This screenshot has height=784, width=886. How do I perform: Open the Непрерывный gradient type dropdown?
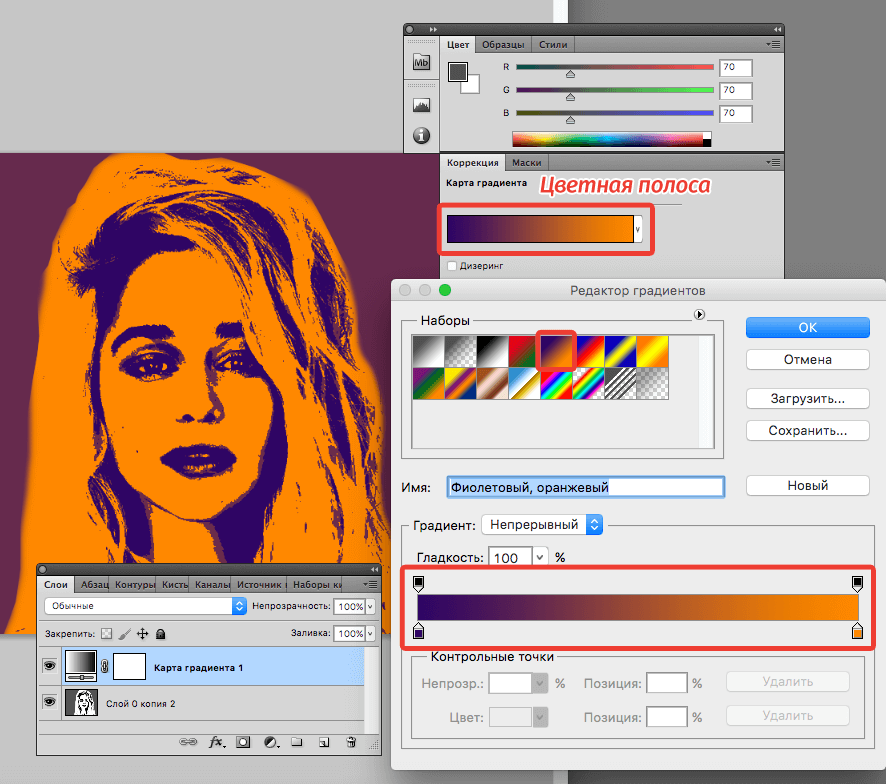[542, 524]
